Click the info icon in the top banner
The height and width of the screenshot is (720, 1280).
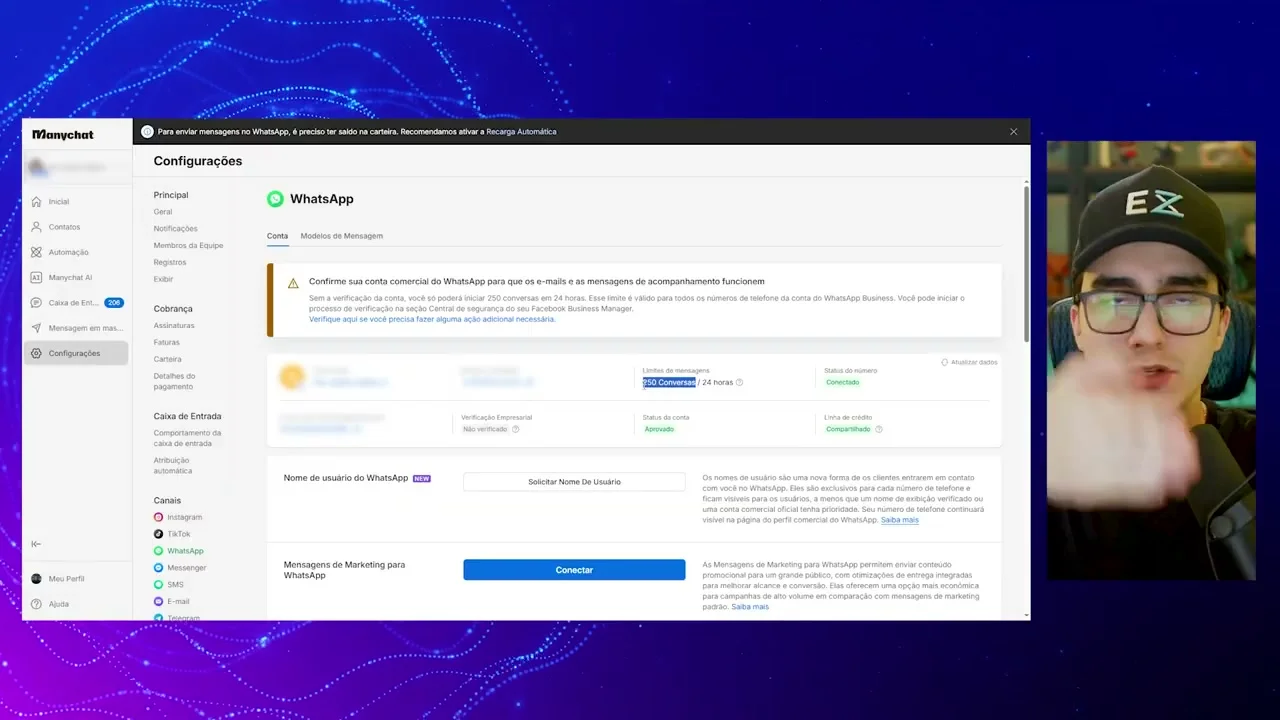[147, 132]
